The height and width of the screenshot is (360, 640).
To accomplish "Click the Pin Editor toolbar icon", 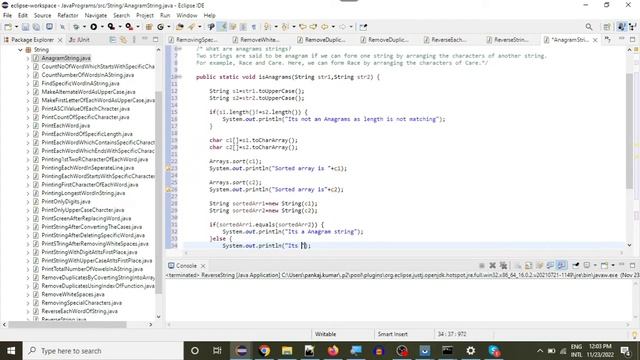I will point(363,27).
